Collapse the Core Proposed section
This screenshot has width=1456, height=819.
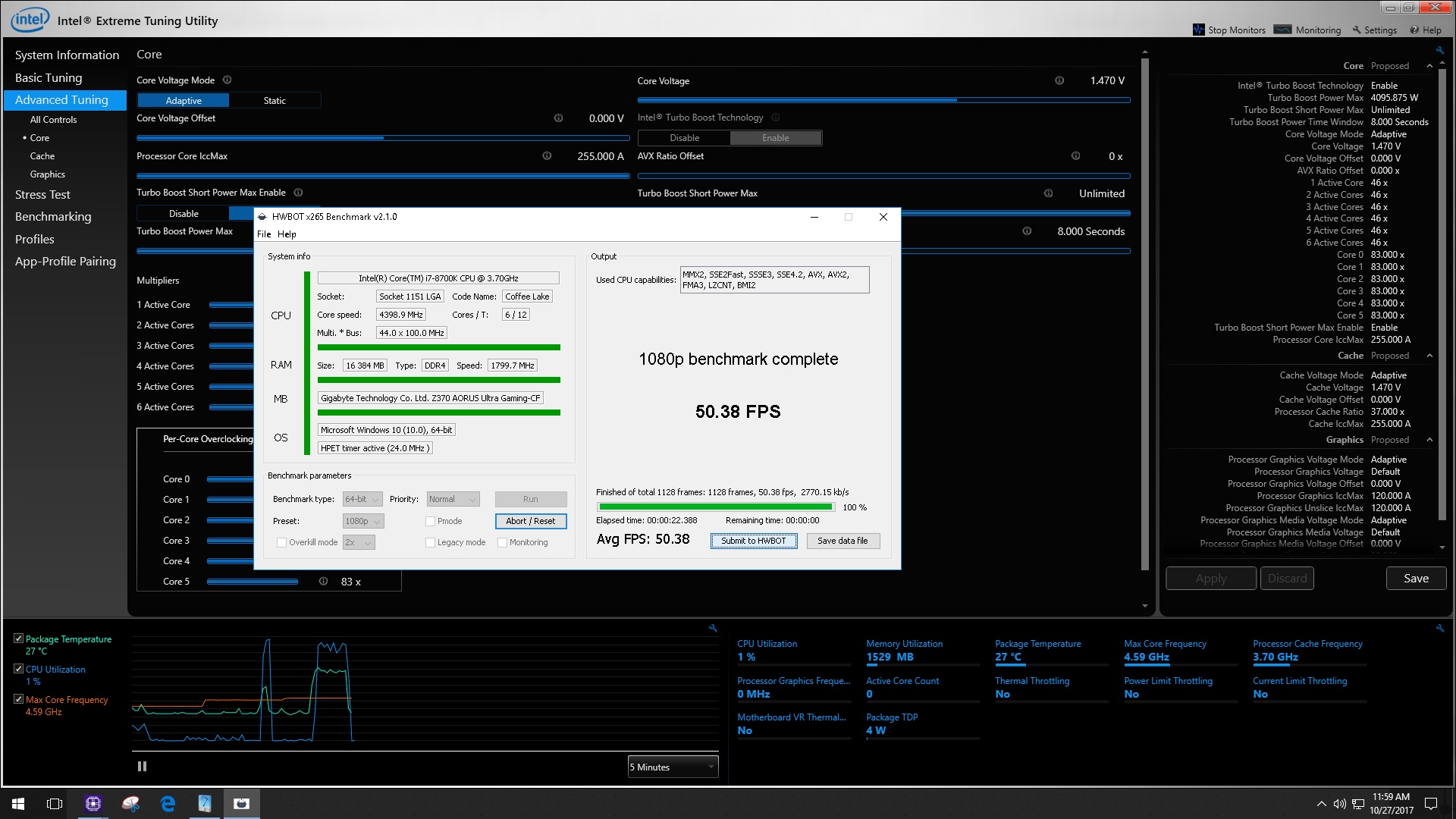1430,66
